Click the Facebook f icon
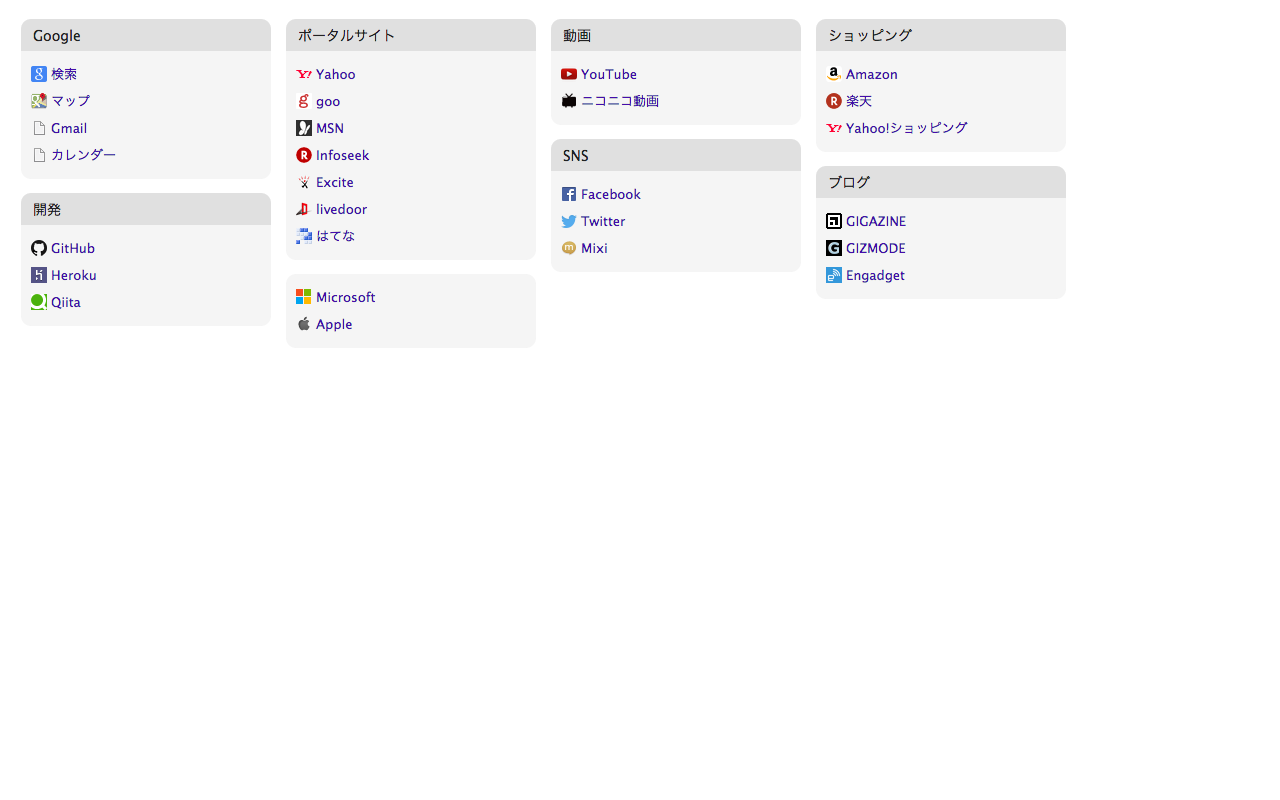The height and width of the screenshot is (800, 1280). click(569, 194)
